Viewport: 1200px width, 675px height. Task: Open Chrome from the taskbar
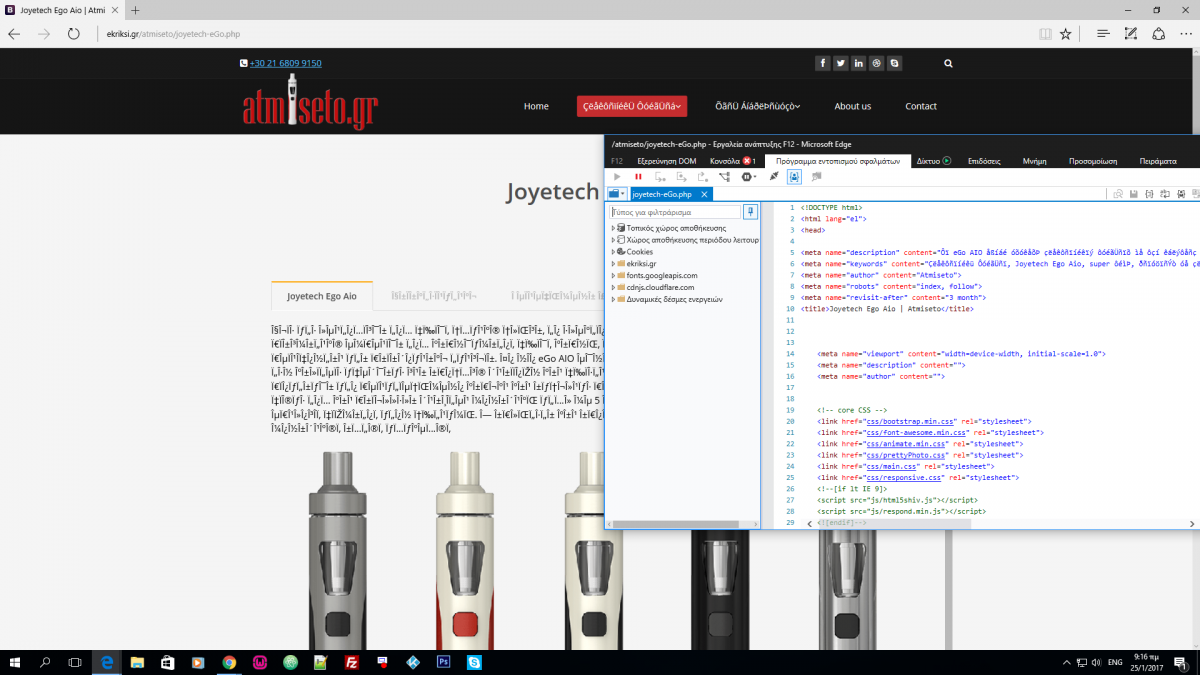[229, 662]
